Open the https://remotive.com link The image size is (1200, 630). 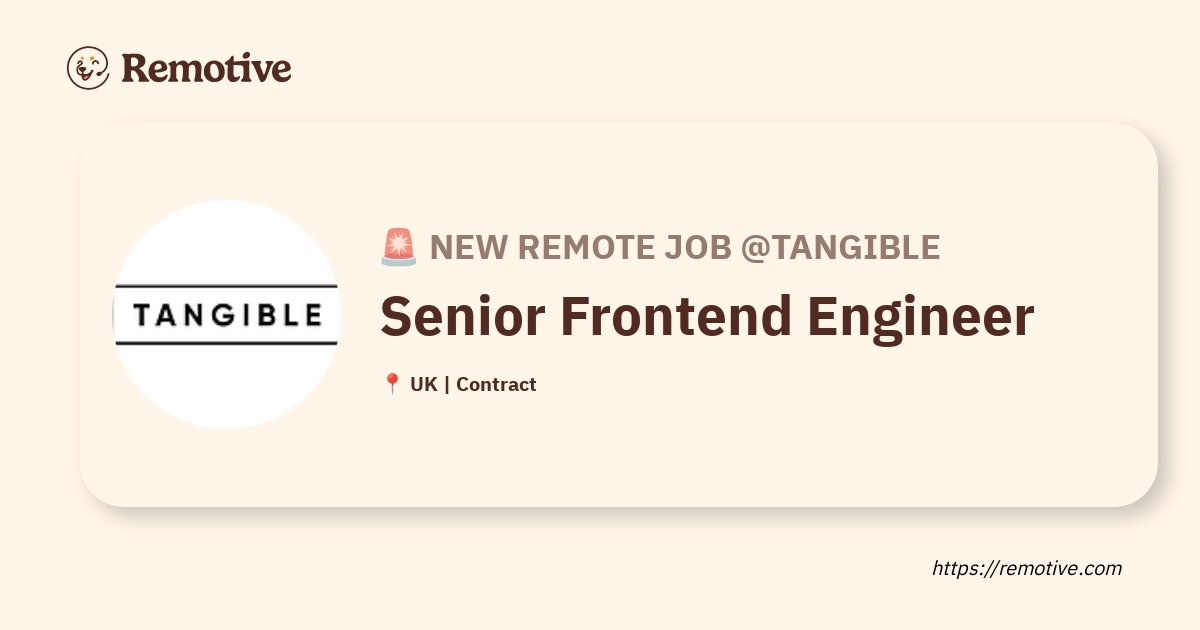pyautogui.click(x=1027, y=568)
